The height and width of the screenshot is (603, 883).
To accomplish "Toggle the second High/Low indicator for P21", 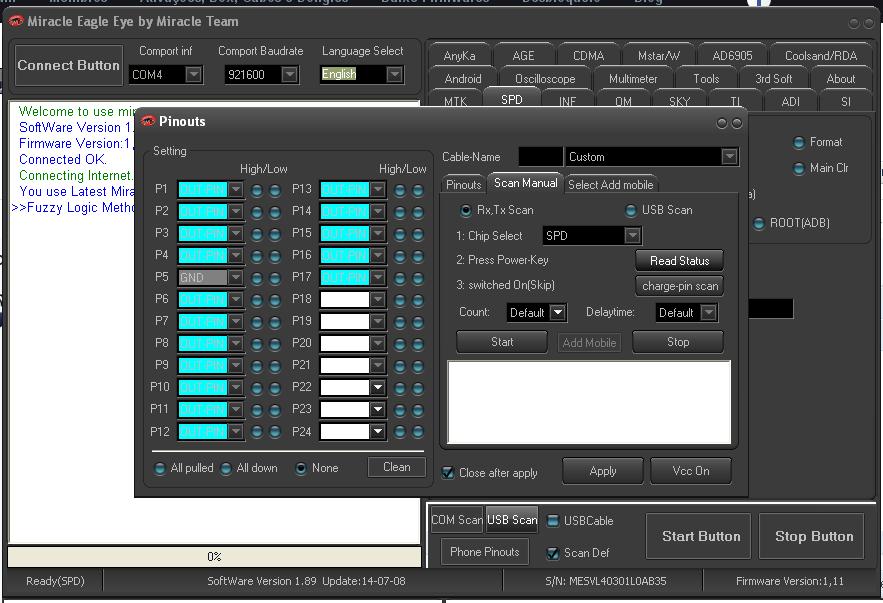I will [418, 366].
